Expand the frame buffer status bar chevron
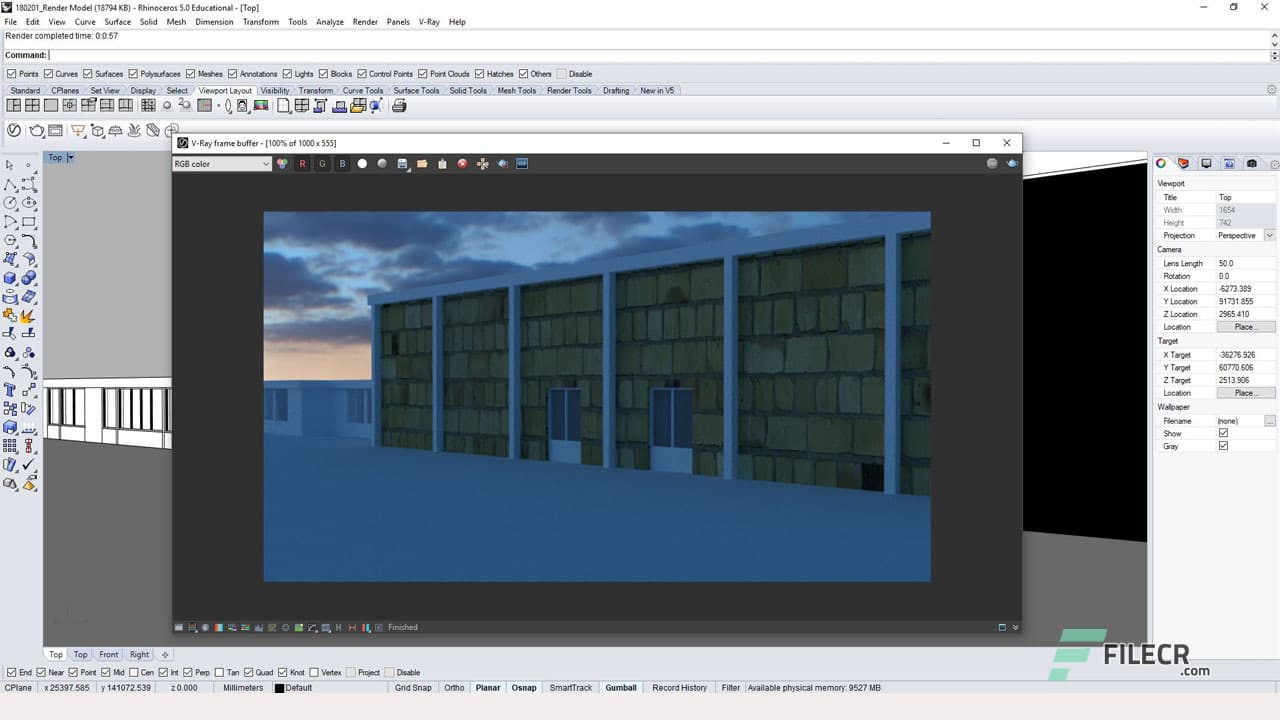Image resolution: width=1280 pixels, height=720 pixels. (x=1015, y=627)
